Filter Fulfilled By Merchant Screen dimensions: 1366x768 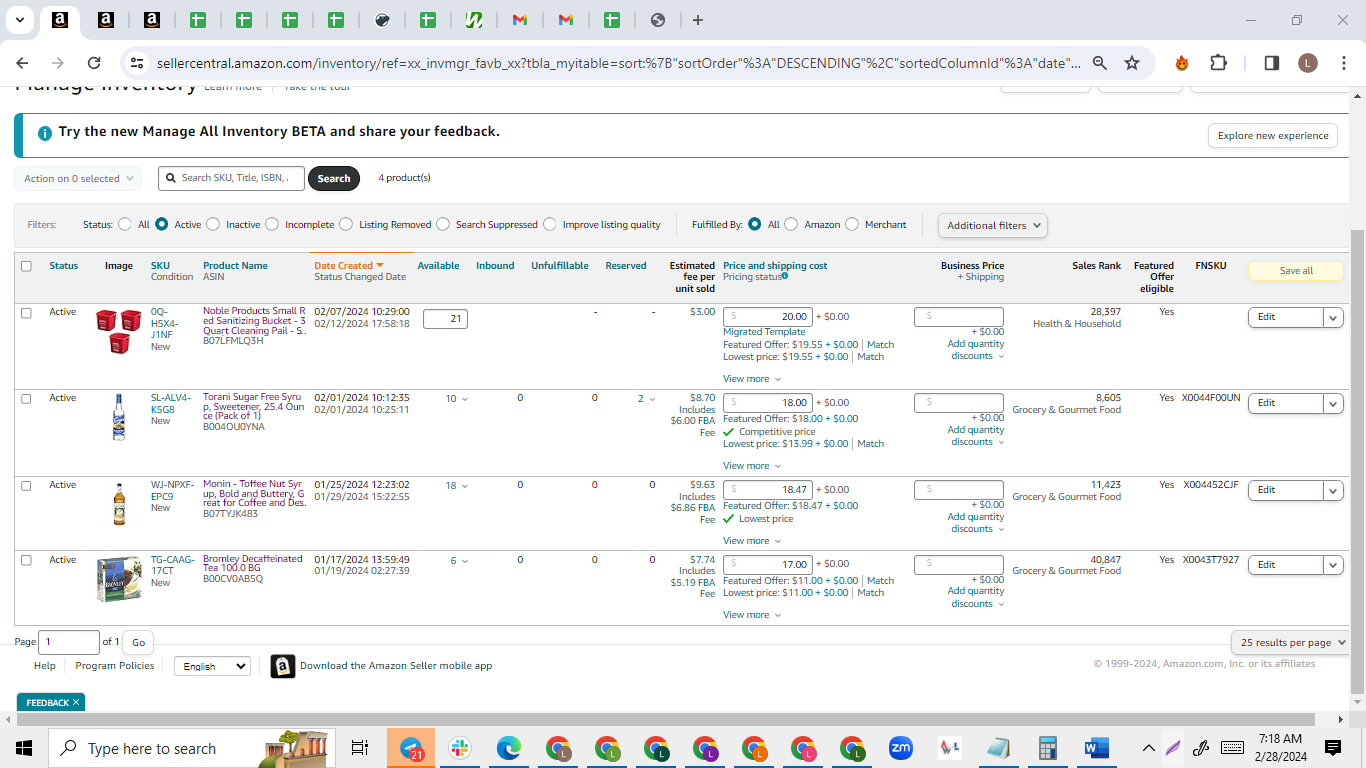coord(852,225)
